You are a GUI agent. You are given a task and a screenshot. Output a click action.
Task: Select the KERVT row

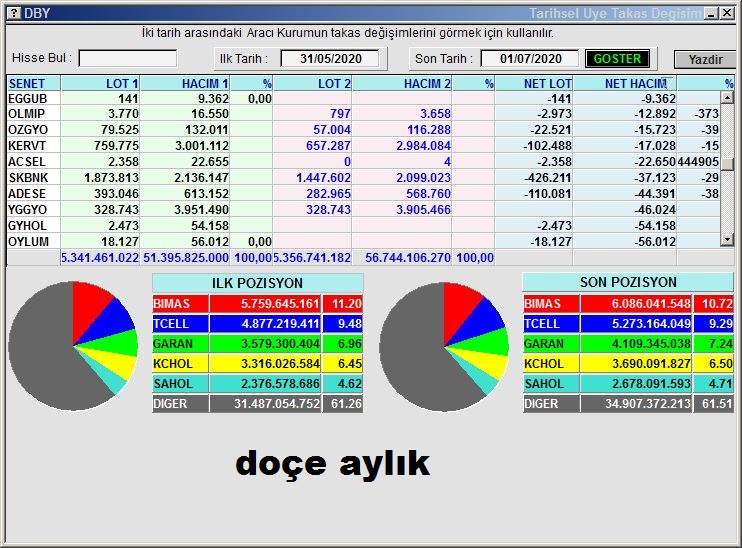click(x=363, y=145)
